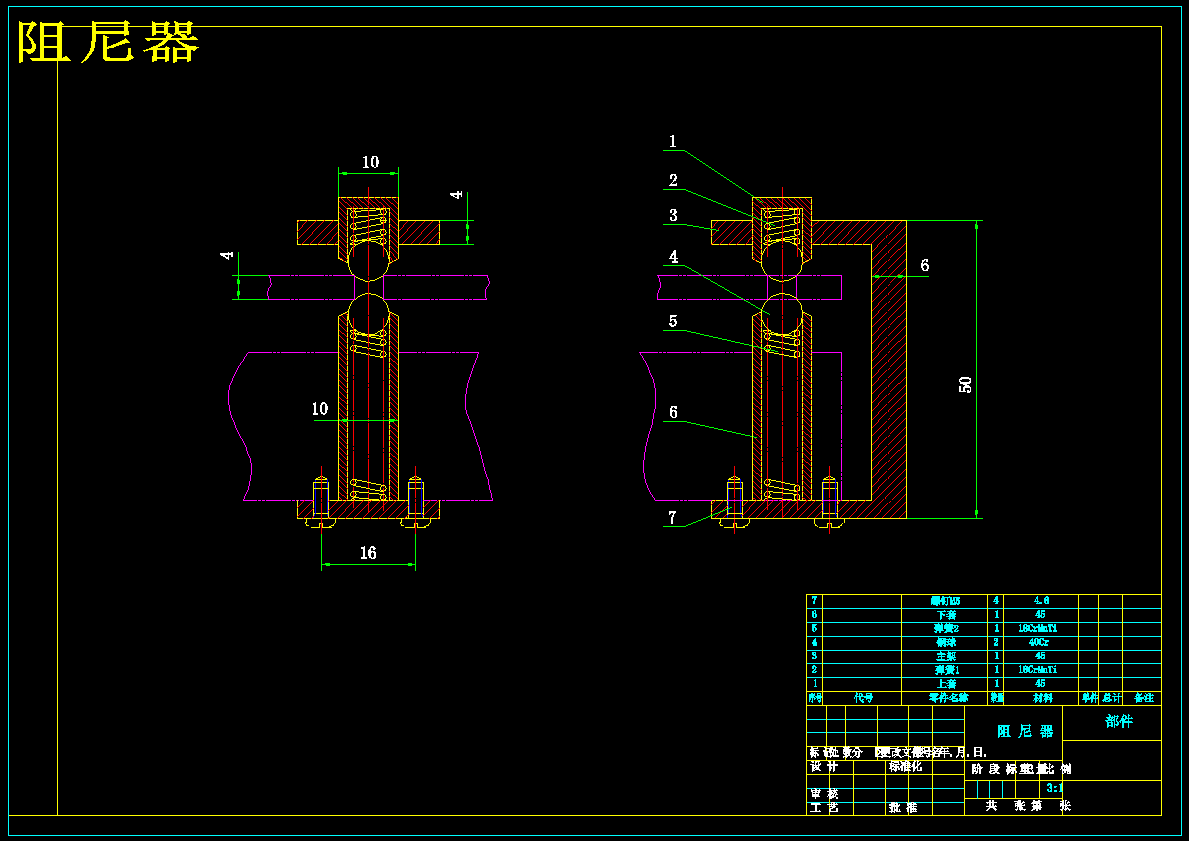The height and width of the screenshot is (841, 1189).
Task: Select the 工艺 label in title block
Action: [x=824, y=808]
